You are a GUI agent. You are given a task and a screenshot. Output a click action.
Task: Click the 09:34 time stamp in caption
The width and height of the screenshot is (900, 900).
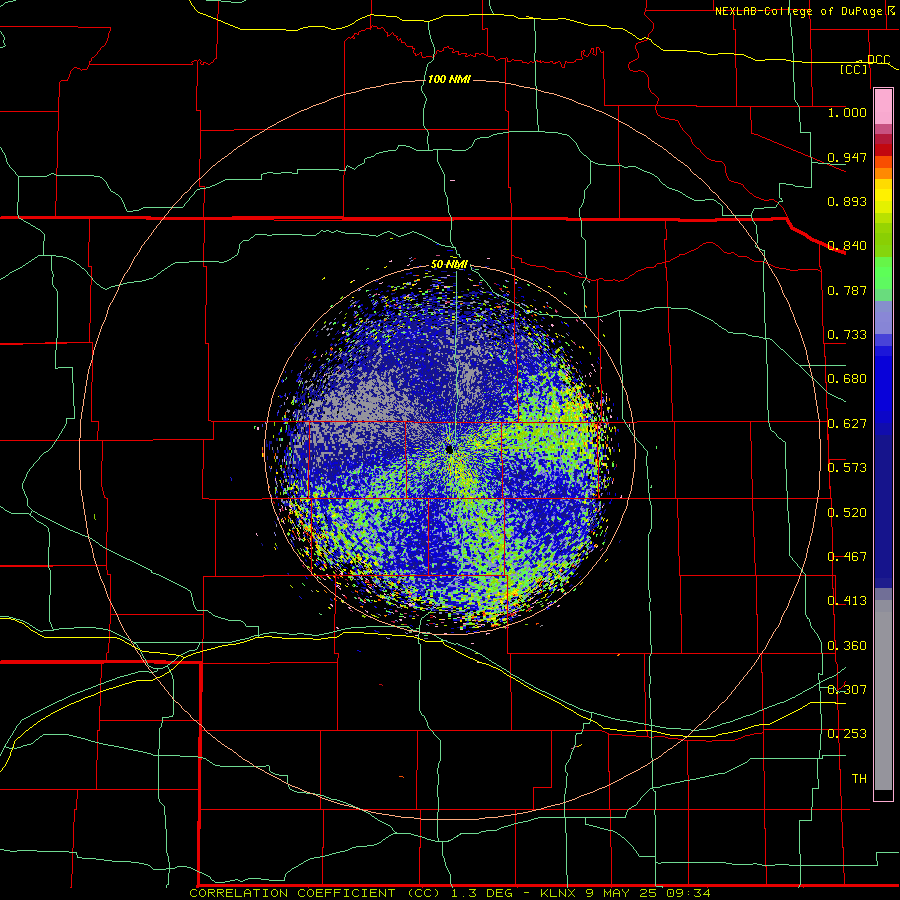689,893
